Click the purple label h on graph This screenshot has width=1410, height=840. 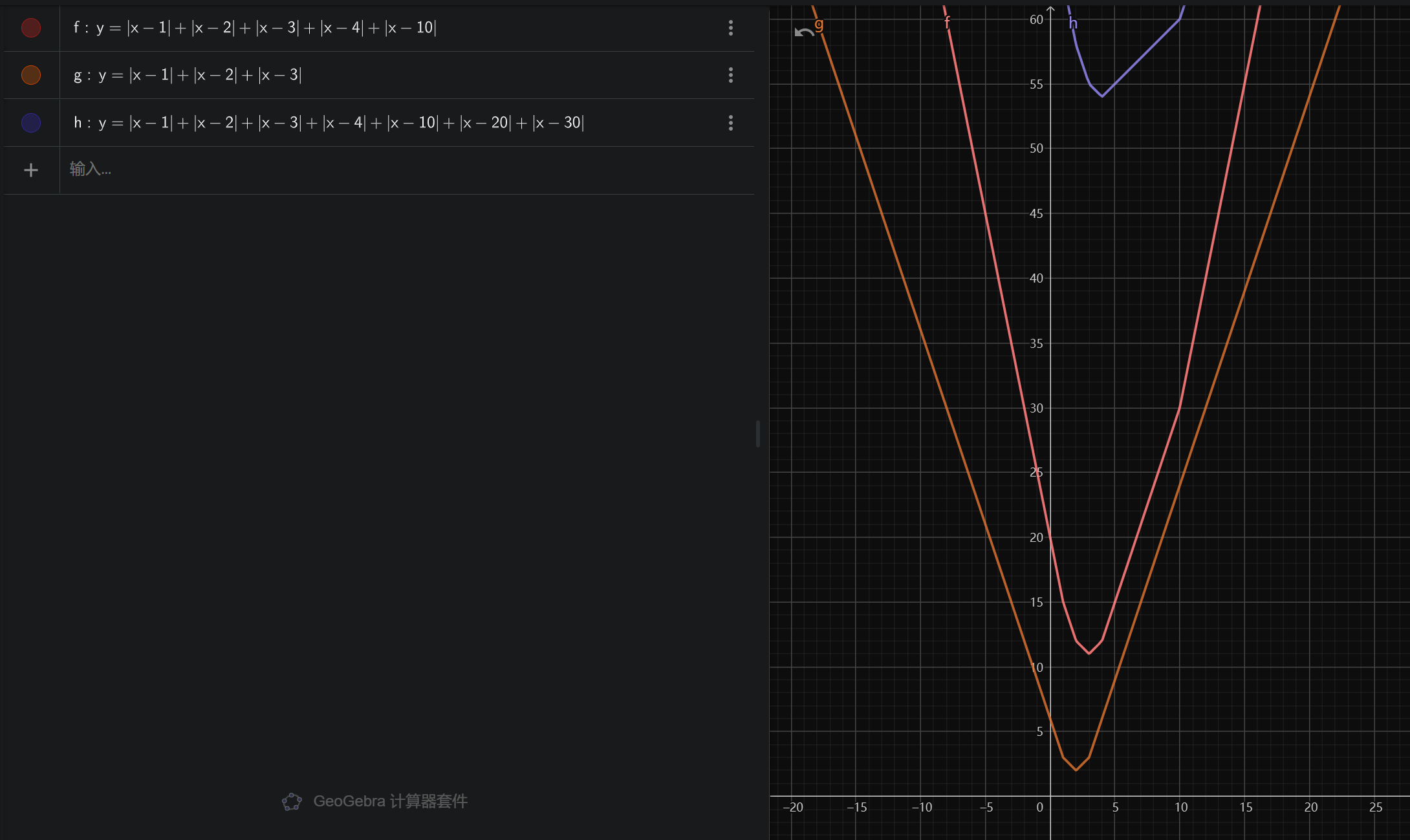1073,24
